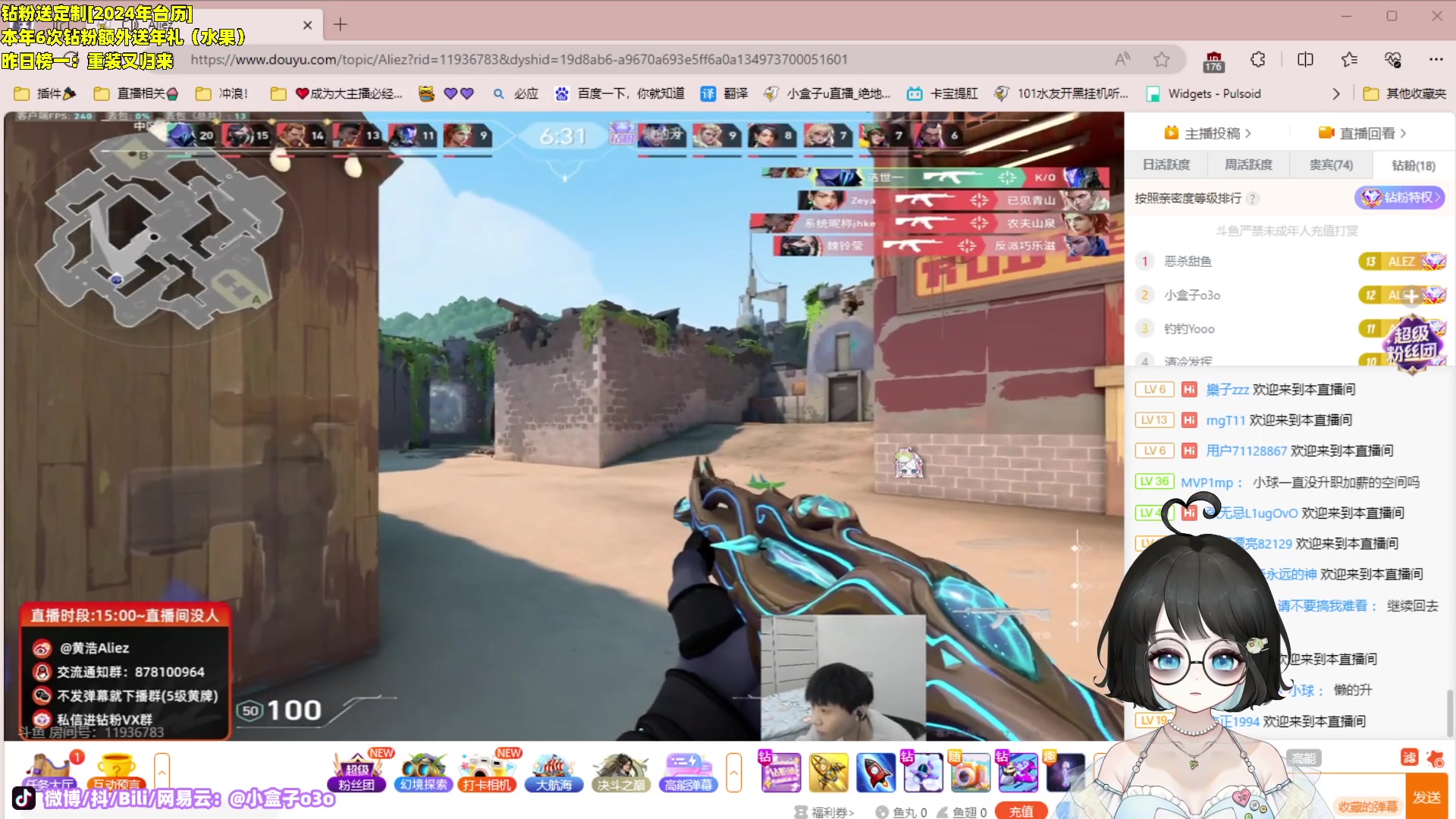
Task: Click 钻粉特权 privilege button
Action: tap(1400, 197)
